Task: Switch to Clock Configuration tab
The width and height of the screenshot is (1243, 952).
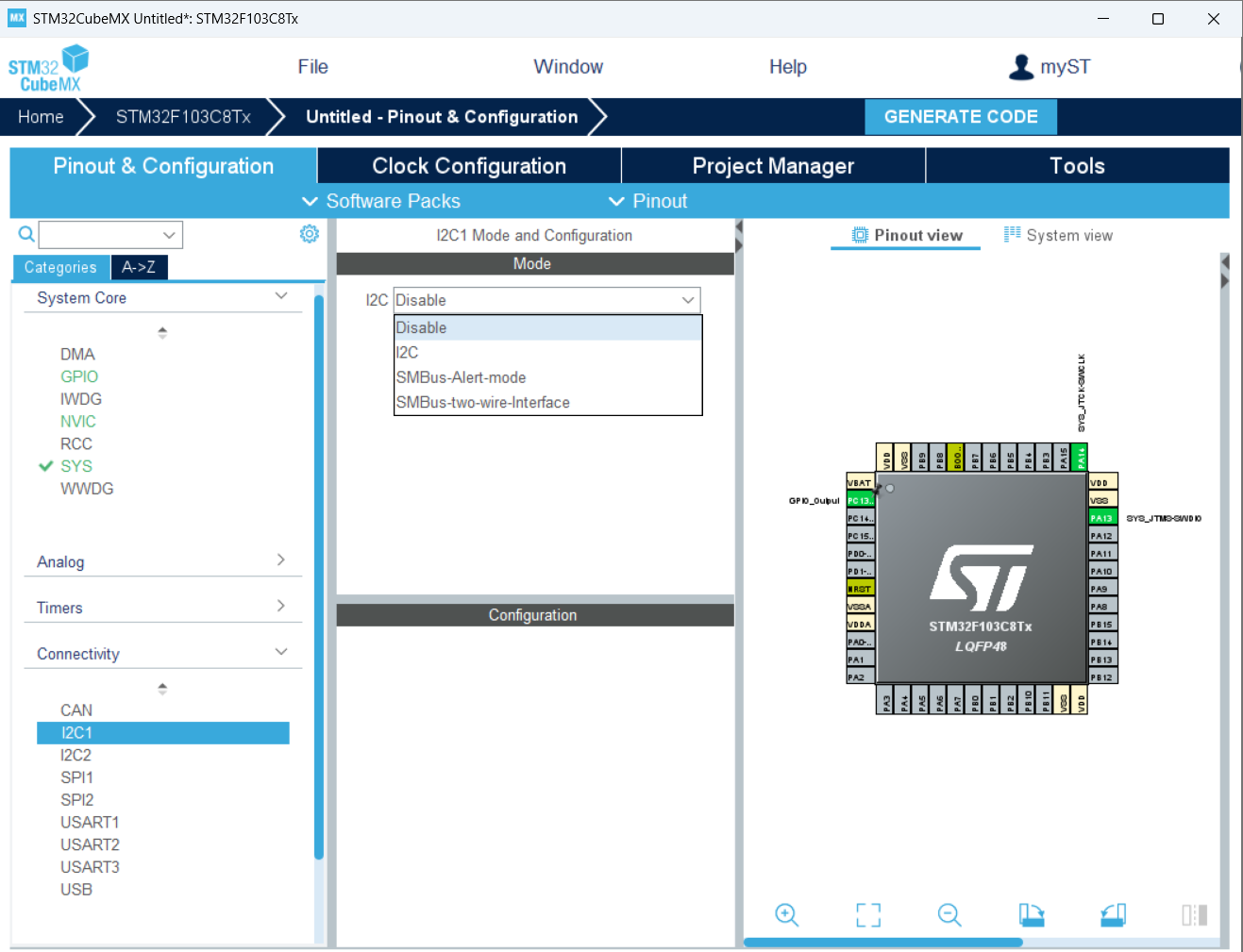Action: tap(469, 166)
